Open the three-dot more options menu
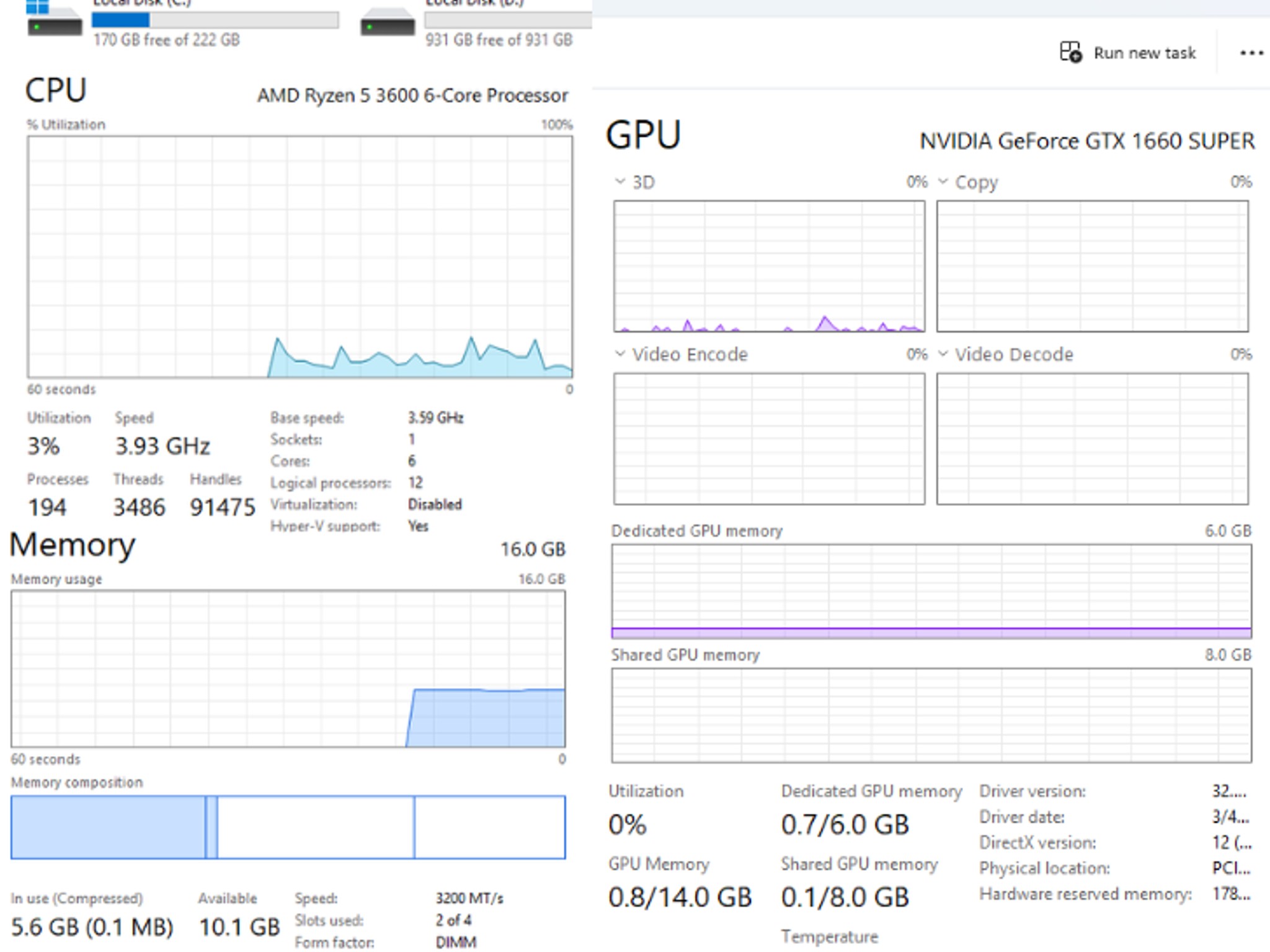This screenshot has height=952, width=1270. (x=1251, y=53)
